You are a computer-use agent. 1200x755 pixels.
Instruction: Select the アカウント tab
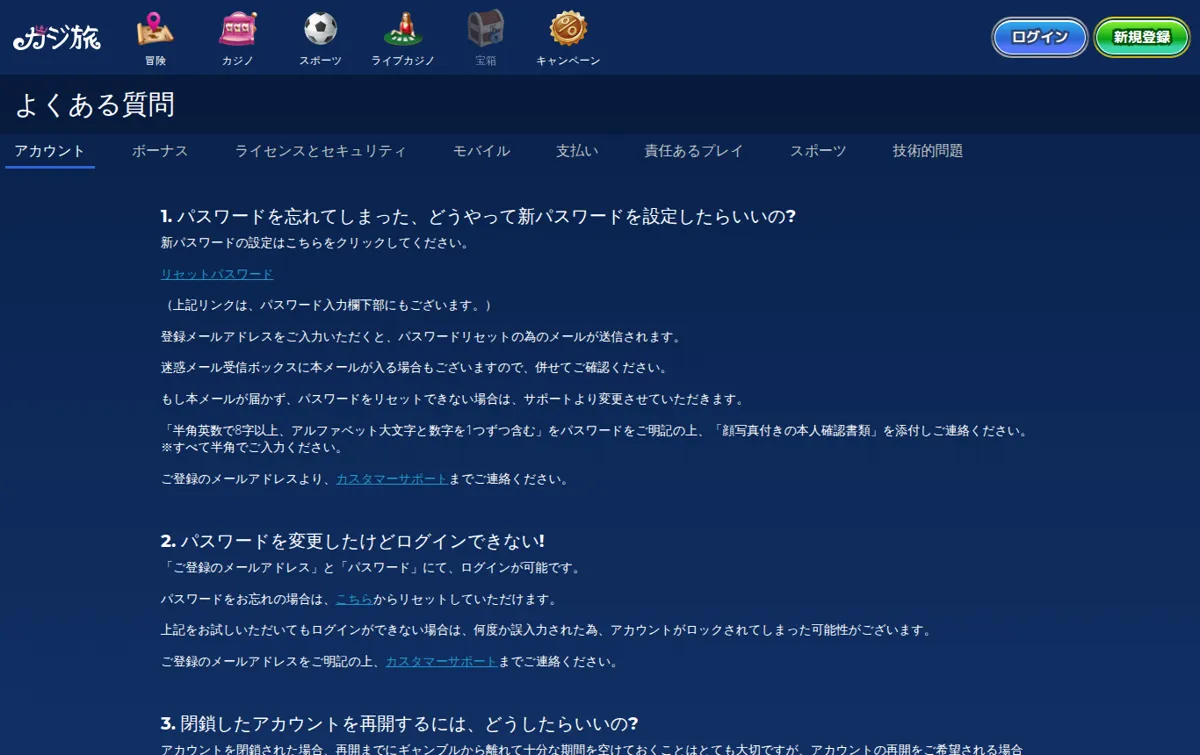(x=50, y=151)
